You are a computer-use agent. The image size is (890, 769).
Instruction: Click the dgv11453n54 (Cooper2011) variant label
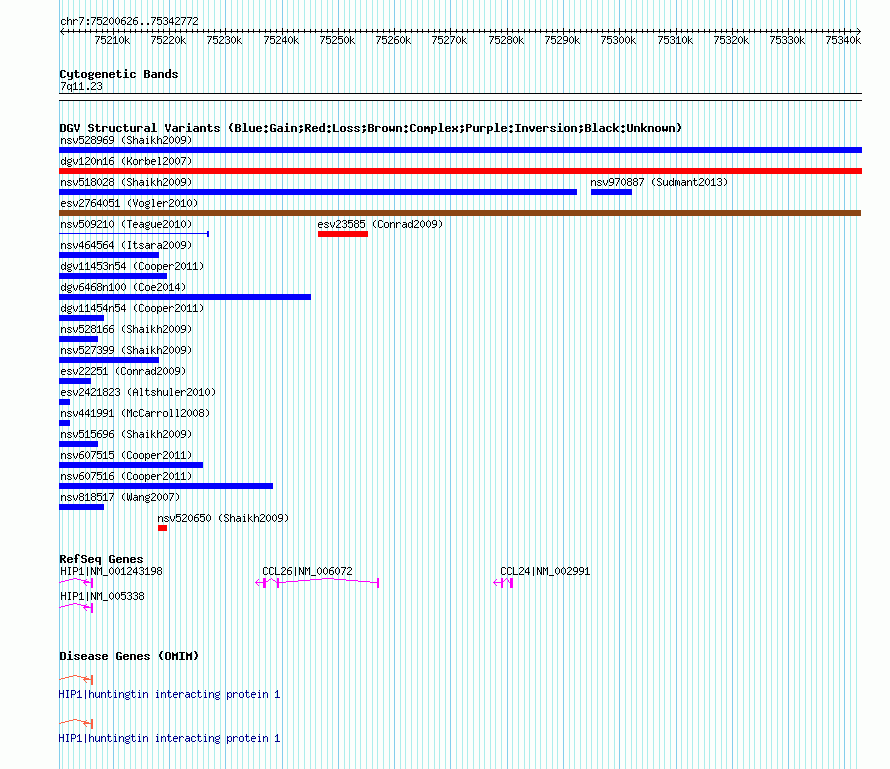point(132,266)
